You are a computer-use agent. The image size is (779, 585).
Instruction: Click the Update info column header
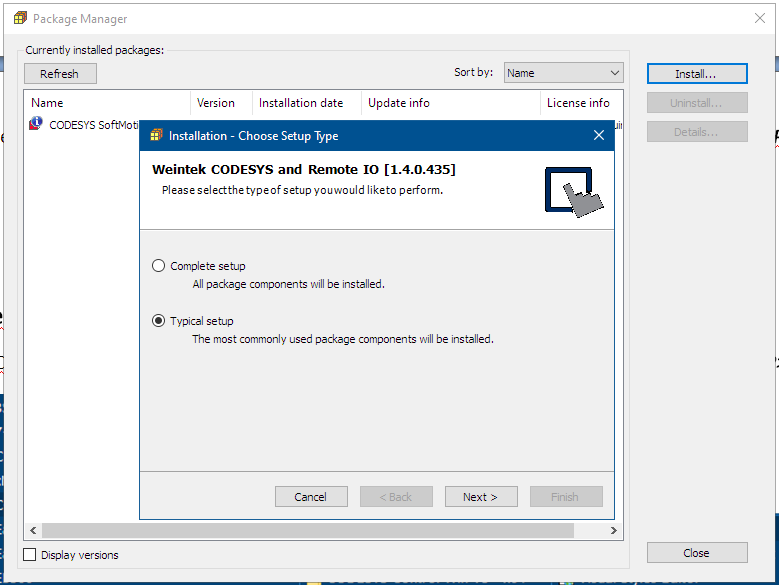click(451, 103)
